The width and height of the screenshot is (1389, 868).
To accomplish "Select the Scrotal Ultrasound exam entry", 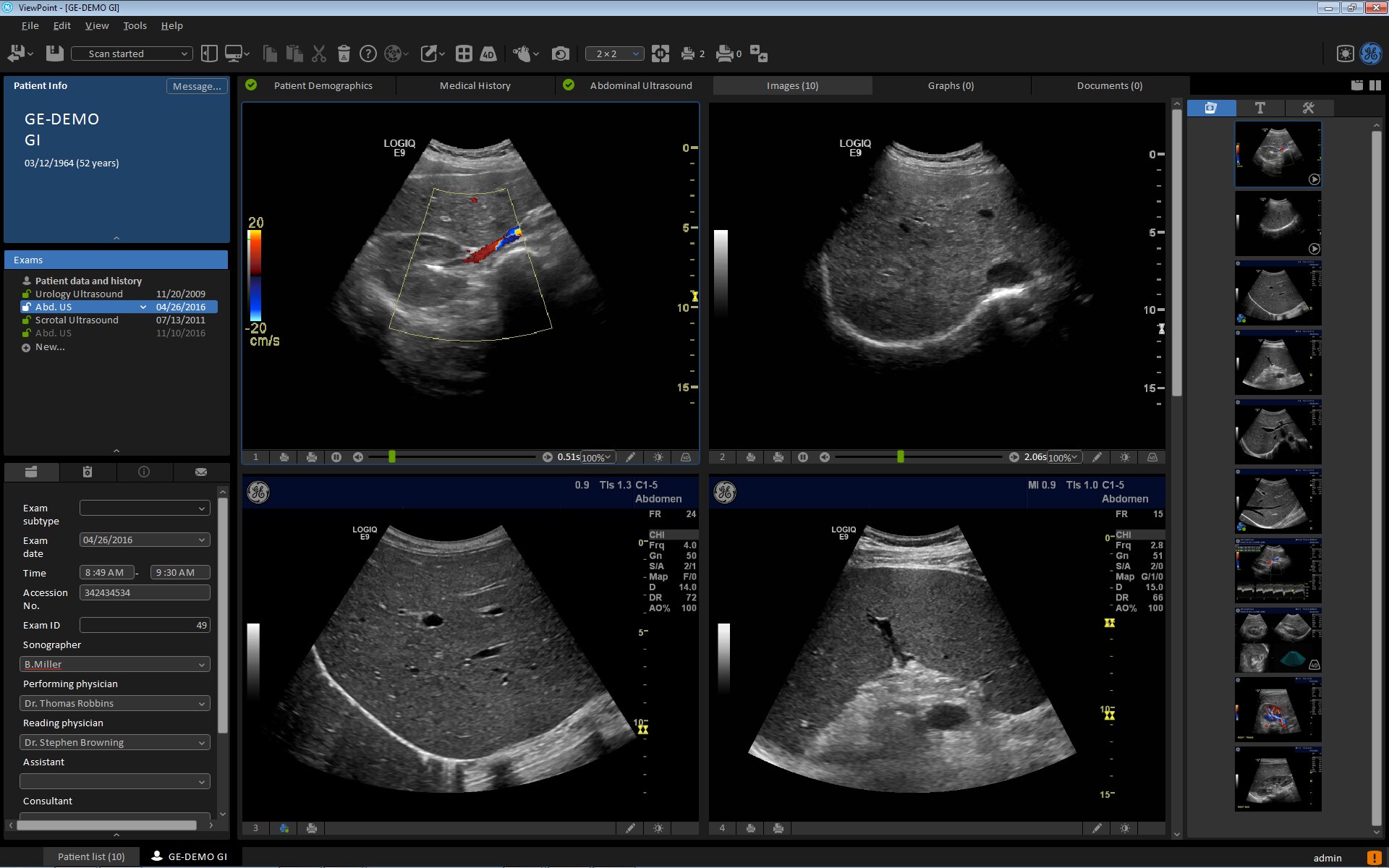I will point(77,320).
